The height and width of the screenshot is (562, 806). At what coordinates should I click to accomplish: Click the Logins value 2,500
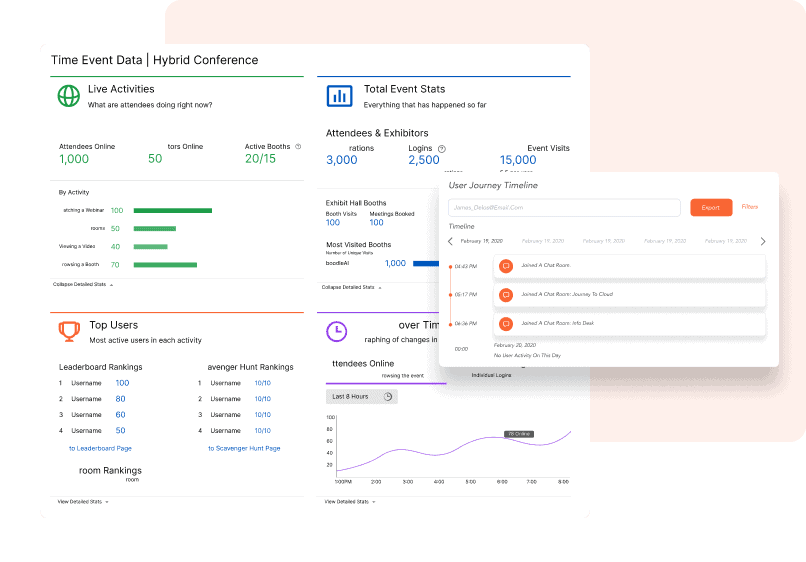424,160
